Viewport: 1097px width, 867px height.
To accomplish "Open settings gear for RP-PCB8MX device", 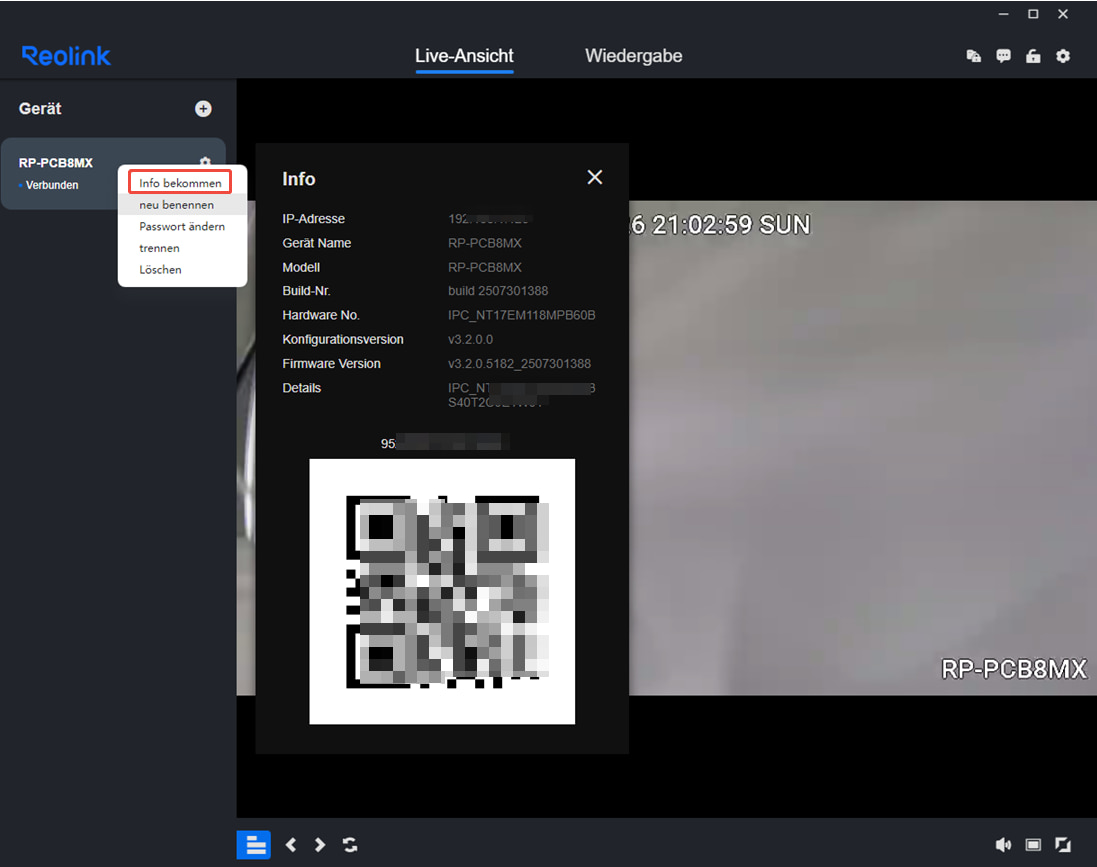I will pos(205,161).
